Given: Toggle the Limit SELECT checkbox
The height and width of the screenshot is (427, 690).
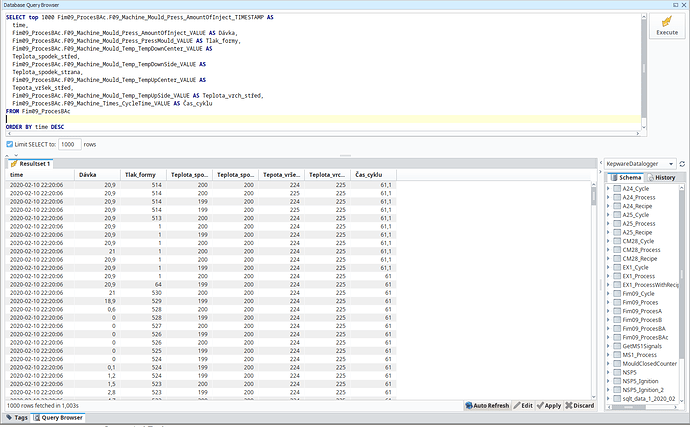Looking at the screenshot, I should [10, 144].
